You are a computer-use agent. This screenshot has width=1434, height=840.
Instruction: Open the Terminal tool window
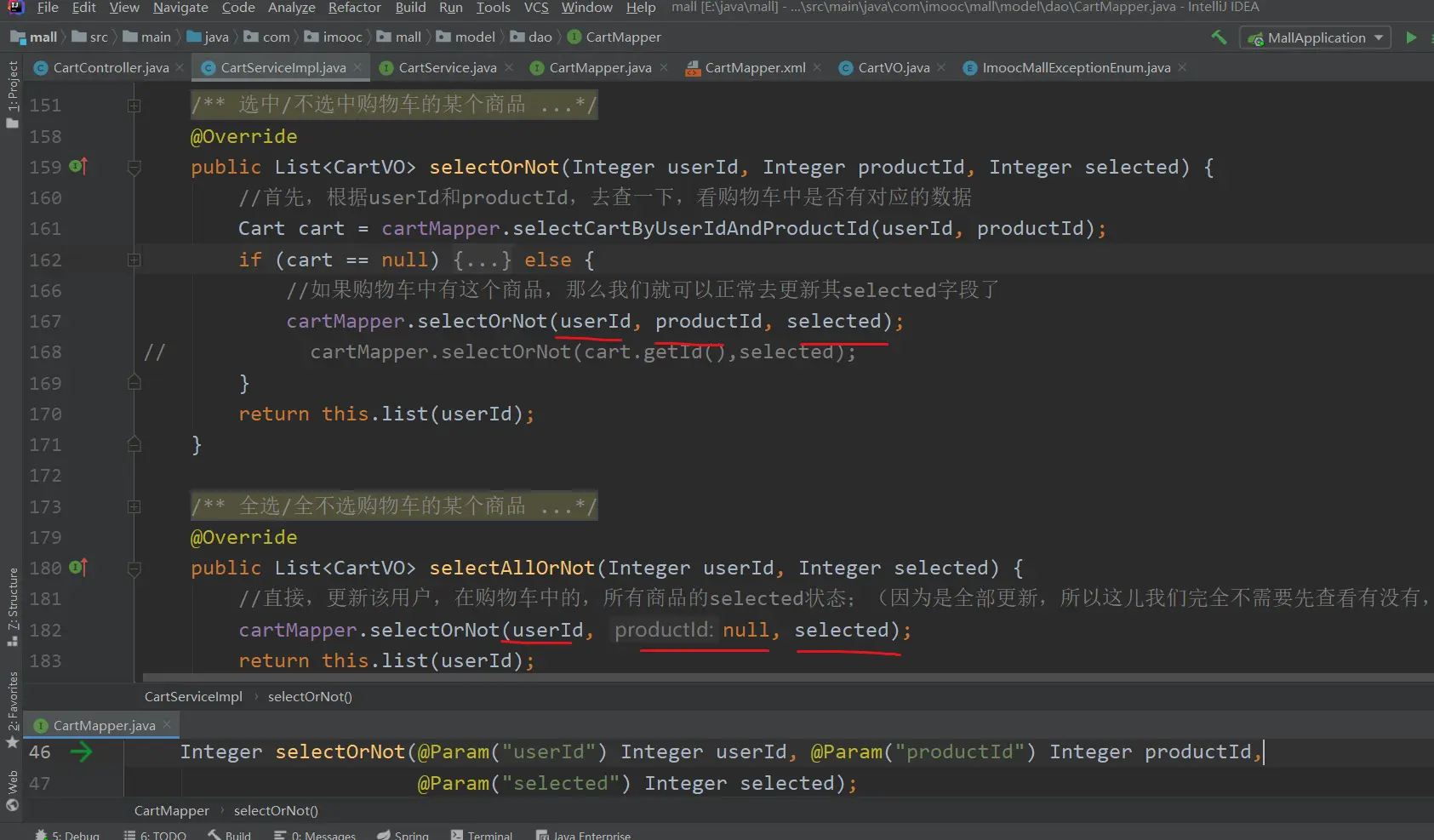[482, 835]
